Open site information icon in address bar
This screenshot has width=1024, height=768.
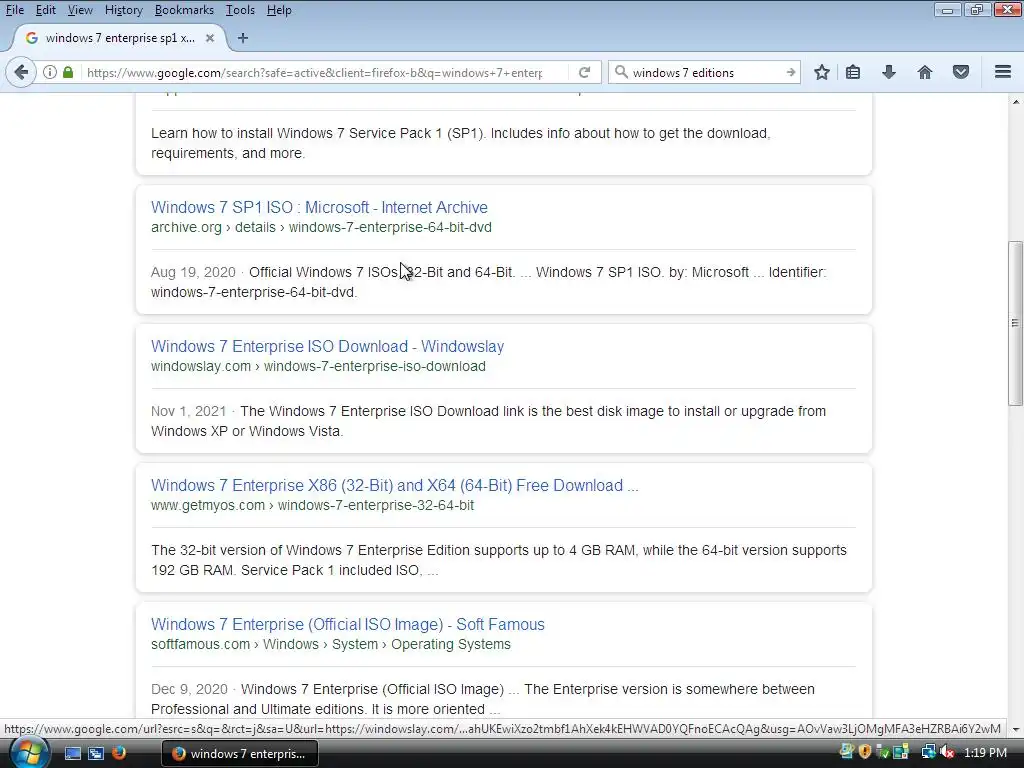[50, 72]
